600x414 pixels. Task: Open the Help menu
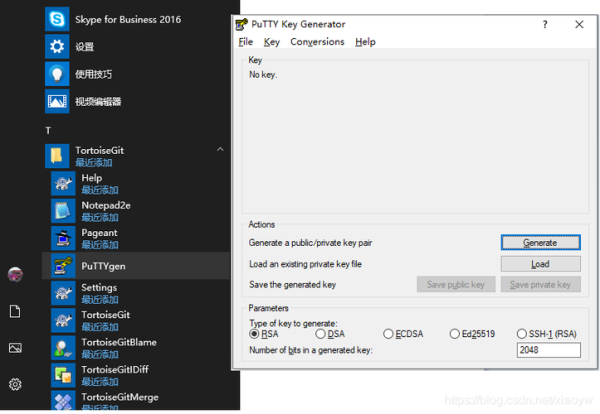coord(365,42)
